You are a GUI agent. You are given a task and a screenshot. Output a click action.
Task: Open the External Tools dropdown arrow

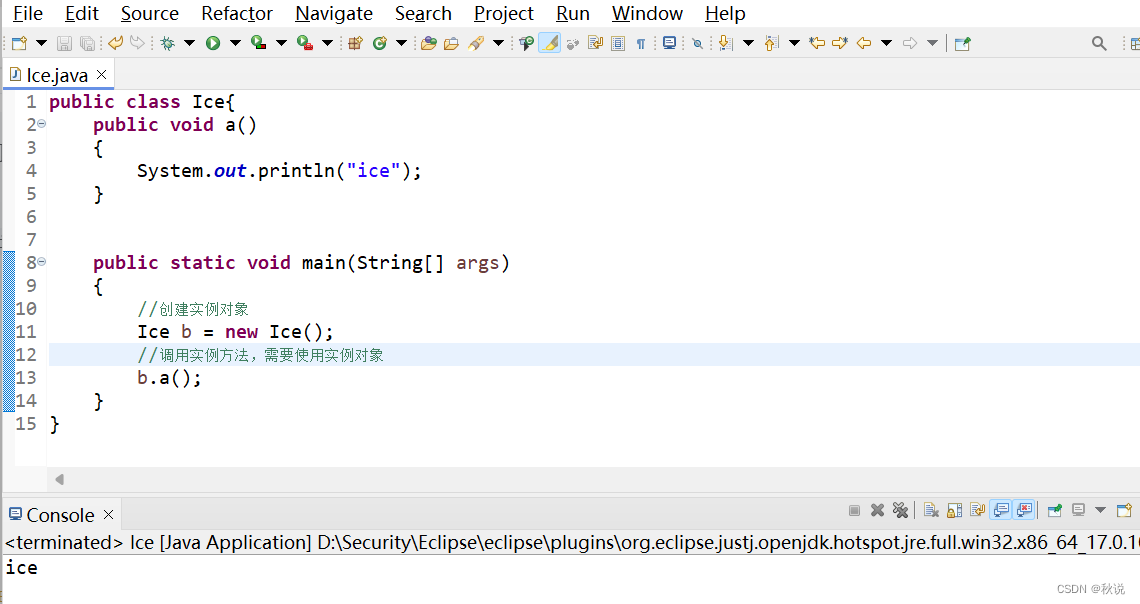coord(328,44)
